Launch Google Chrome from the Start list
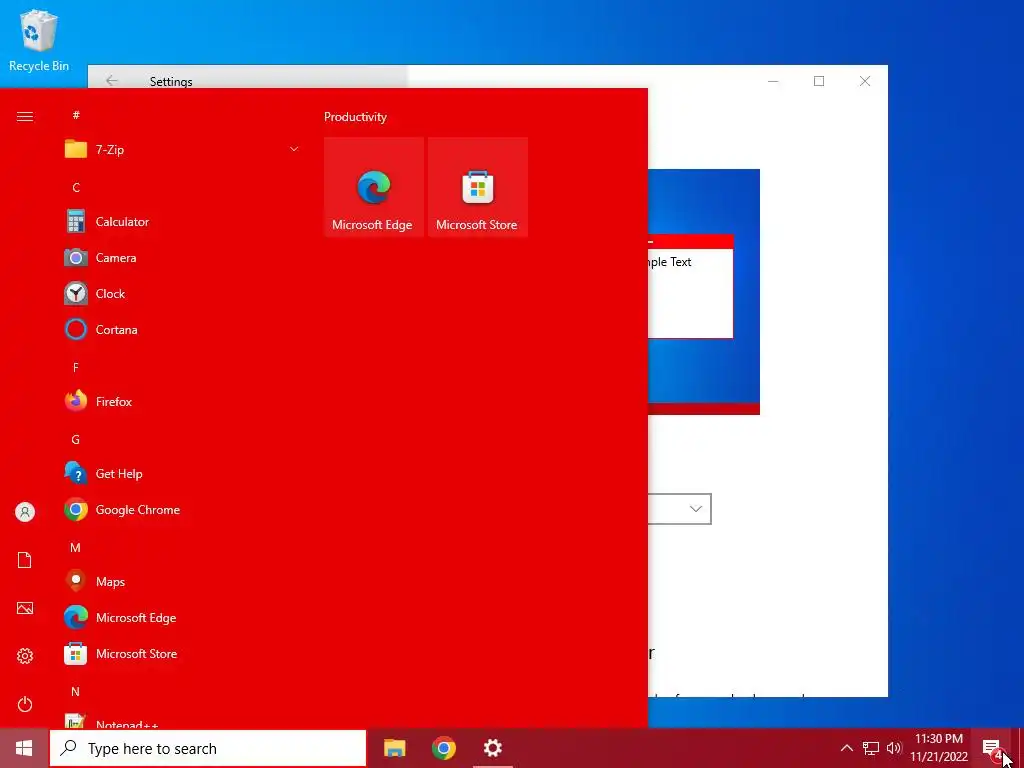The height and width of the screenshot is (768, 1024). click(182, 510)
